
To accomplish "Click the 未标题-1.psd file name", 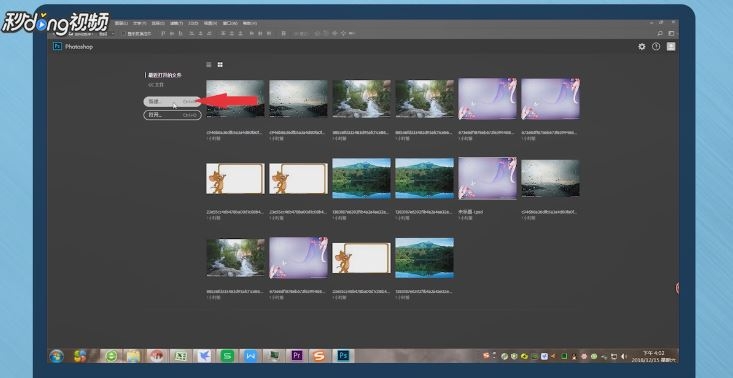I will 471,212.
